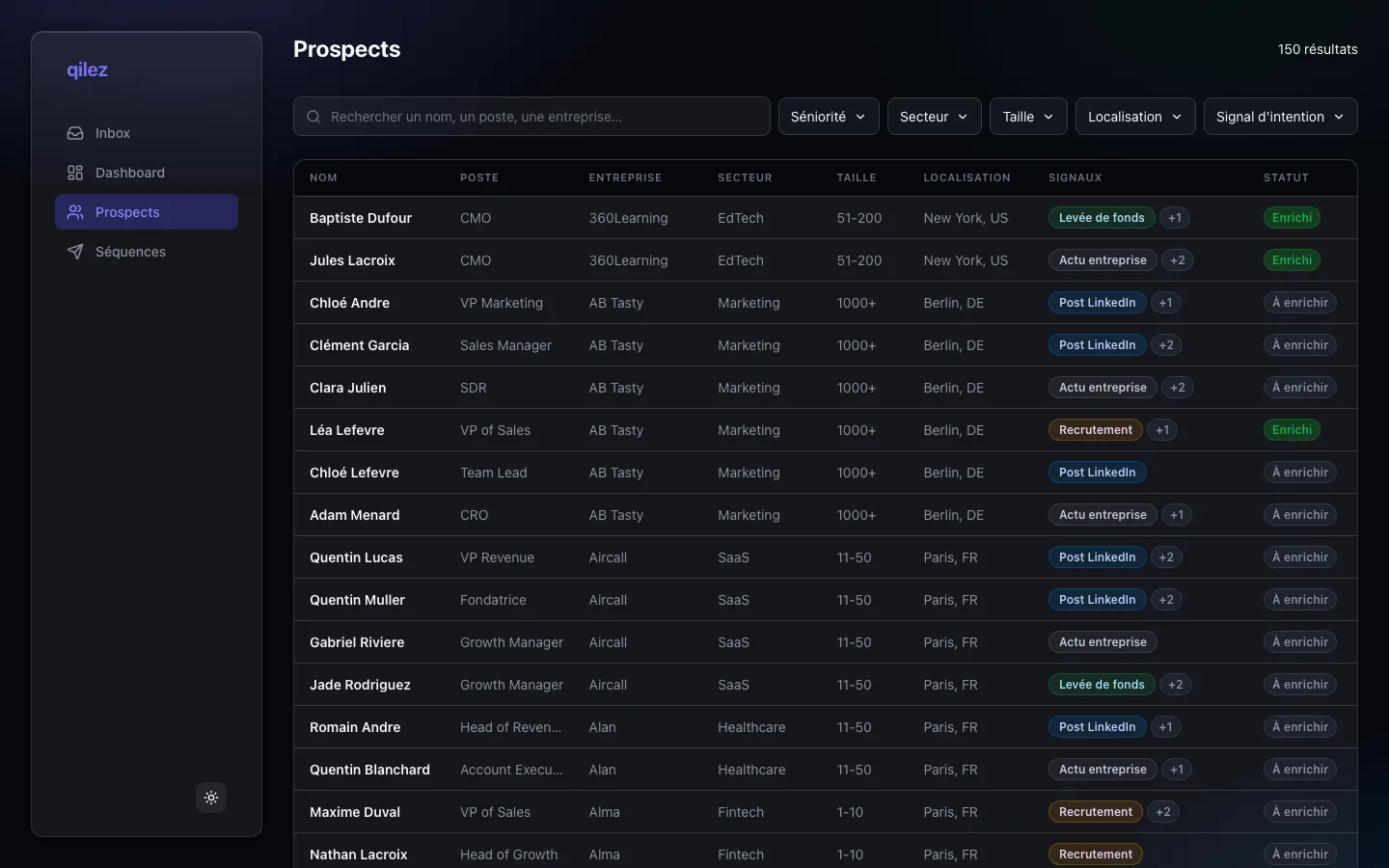Screen dimensions: 1389x868
Task: Sort by the ENTREPRISE column header
Action: click(625, 177)
